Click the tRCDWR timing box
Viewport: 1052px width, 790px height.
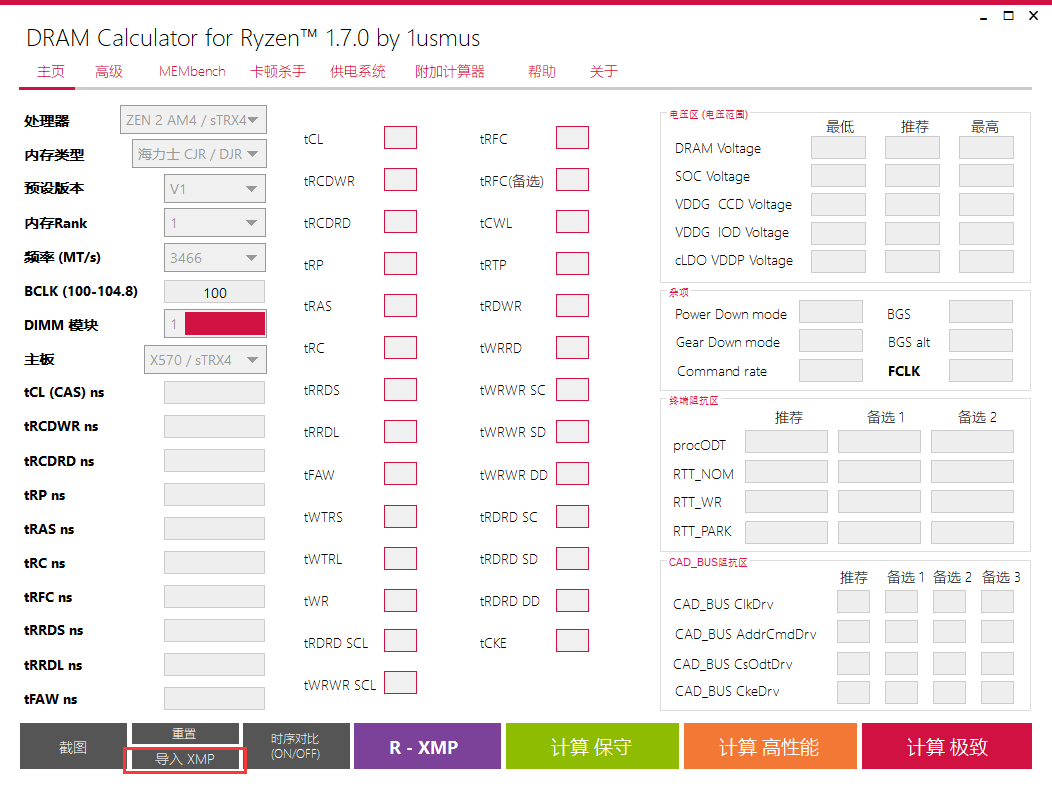401,180
